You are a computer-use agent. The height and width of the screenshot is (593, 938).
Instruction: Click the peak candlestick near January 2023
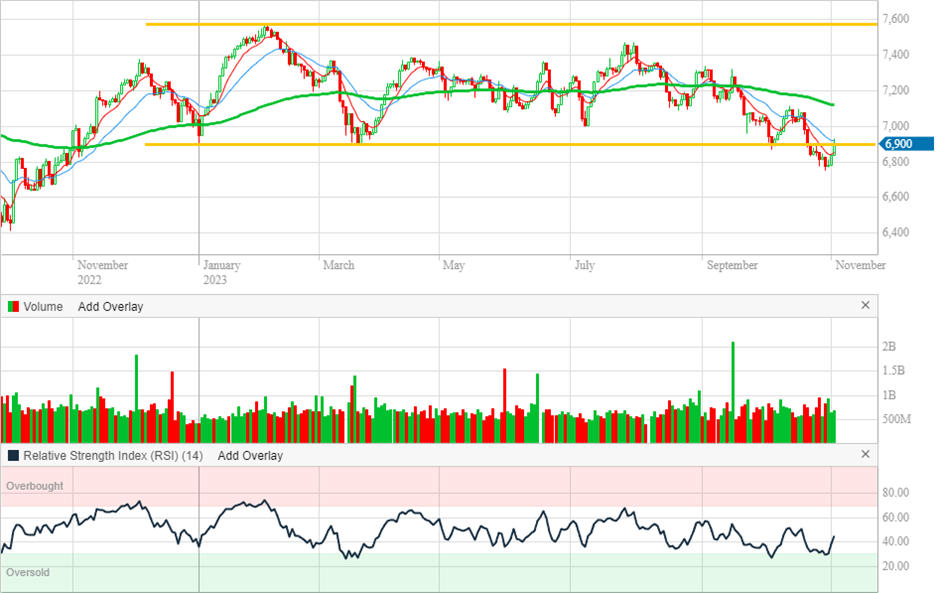(x=266, y=30)
